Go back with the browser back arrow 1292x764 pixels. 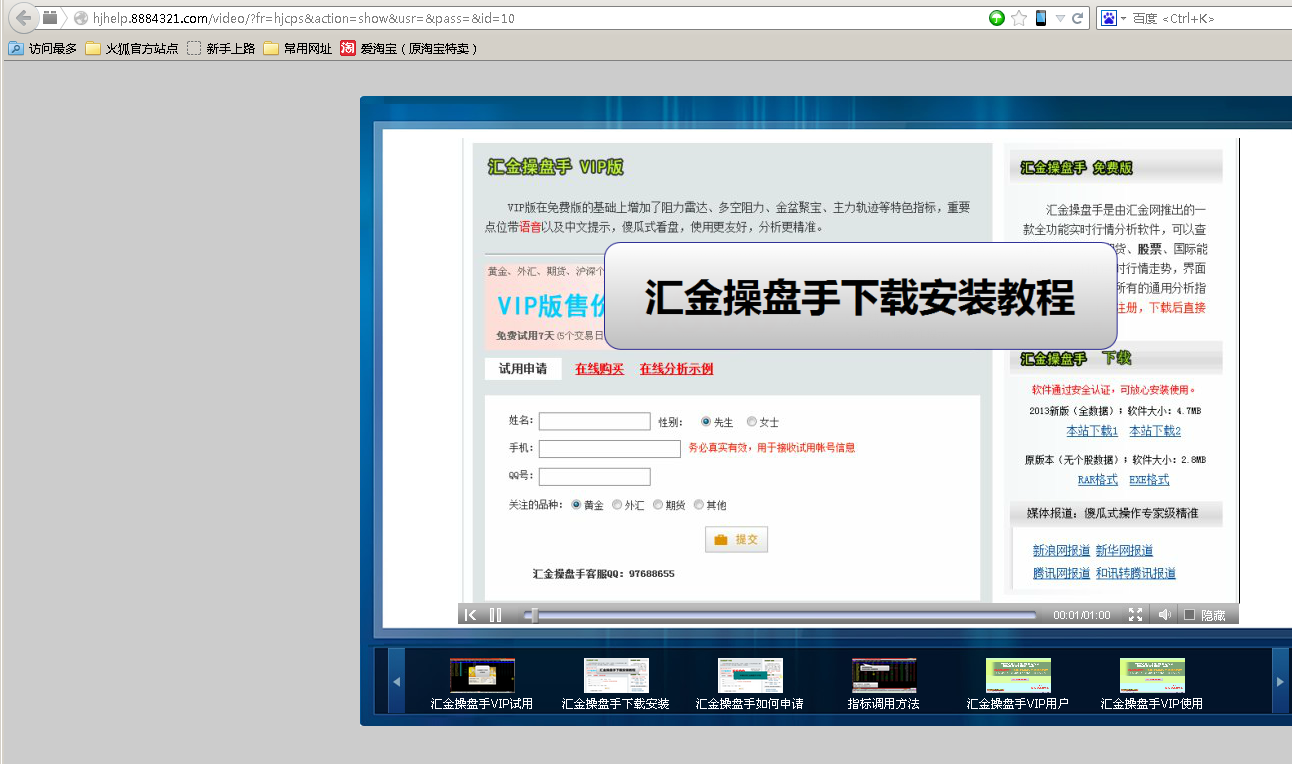(x=24, y=17)
